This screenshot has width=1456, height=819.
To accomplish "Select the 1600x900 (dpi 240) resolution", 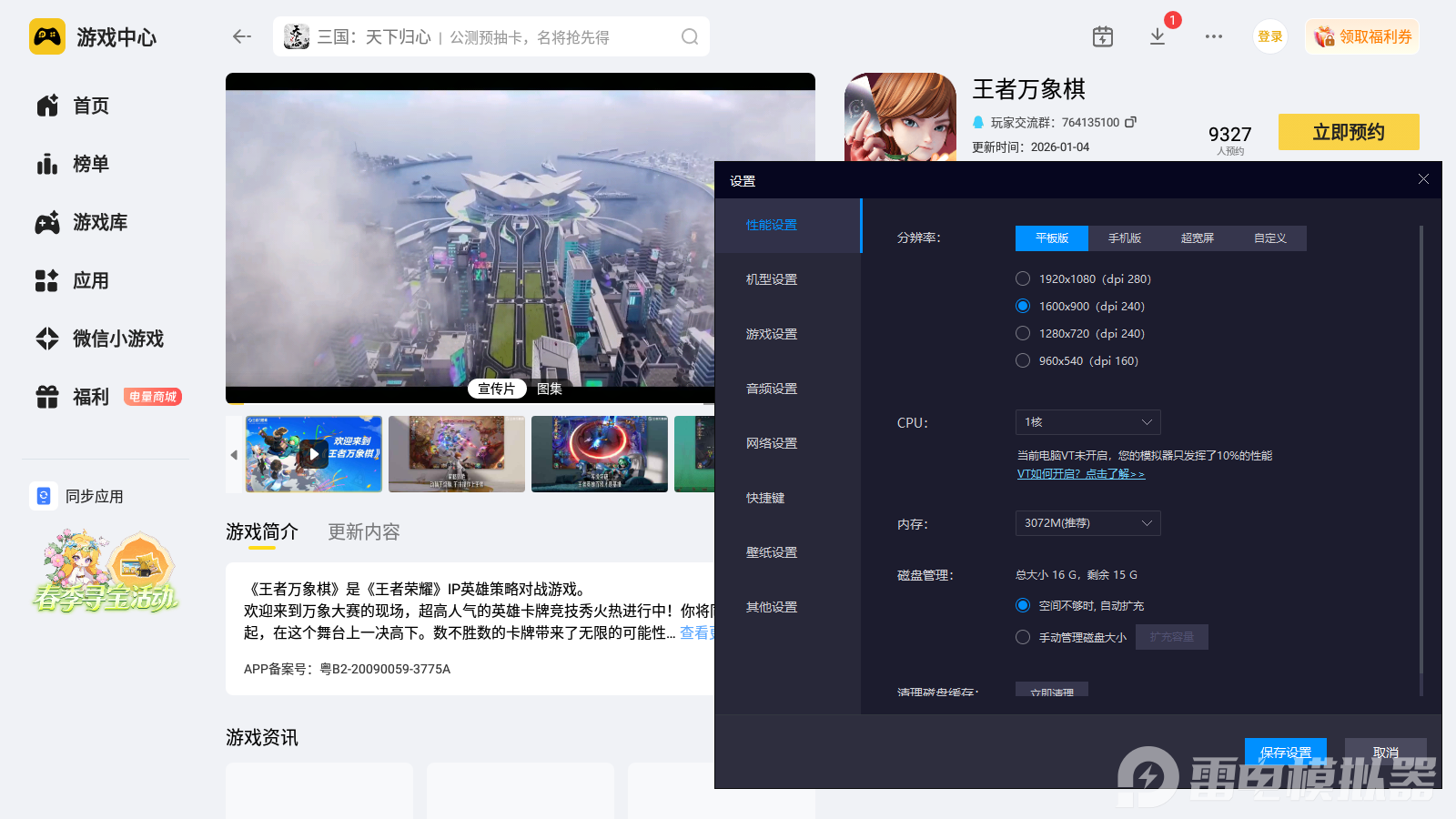I will point(1023,306).
